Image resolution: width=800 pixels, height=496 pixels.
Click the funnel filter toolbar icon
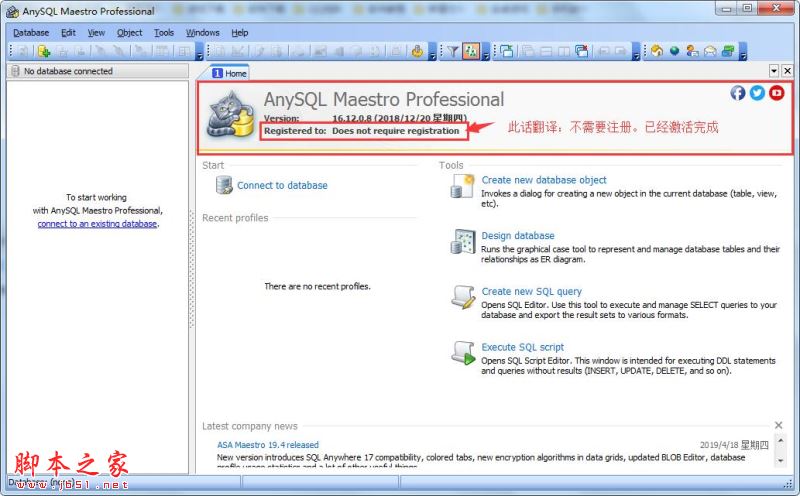pos(453,51)
